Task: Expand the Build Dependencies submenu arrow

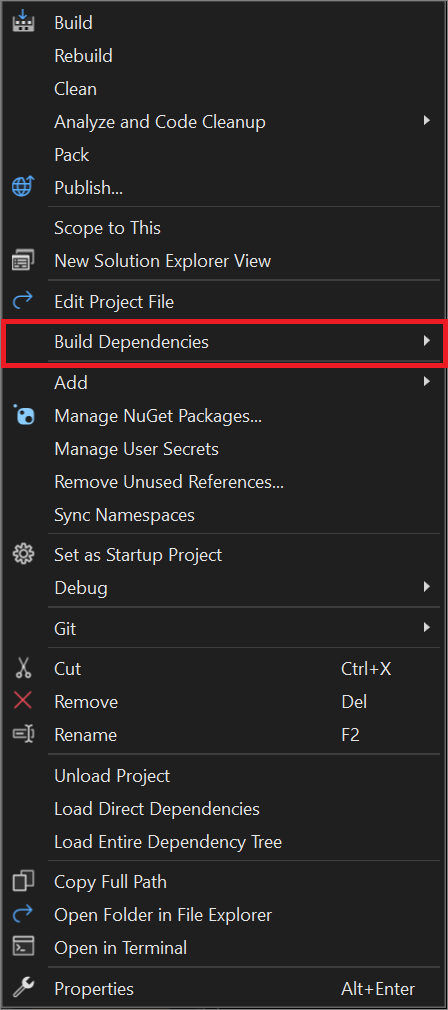Action: point(426,341)
